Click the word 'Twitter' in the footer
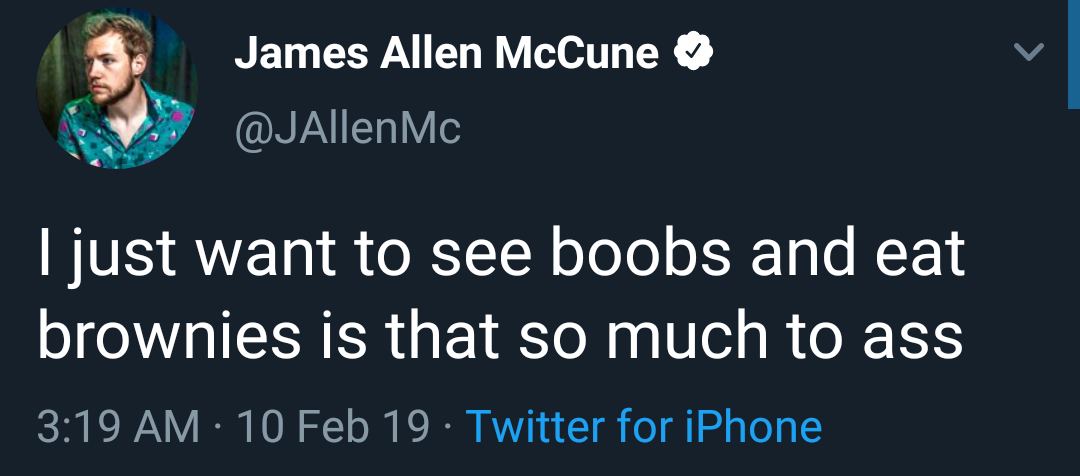1080x476 pixels. pyautogui.click(x=530, y=426)
